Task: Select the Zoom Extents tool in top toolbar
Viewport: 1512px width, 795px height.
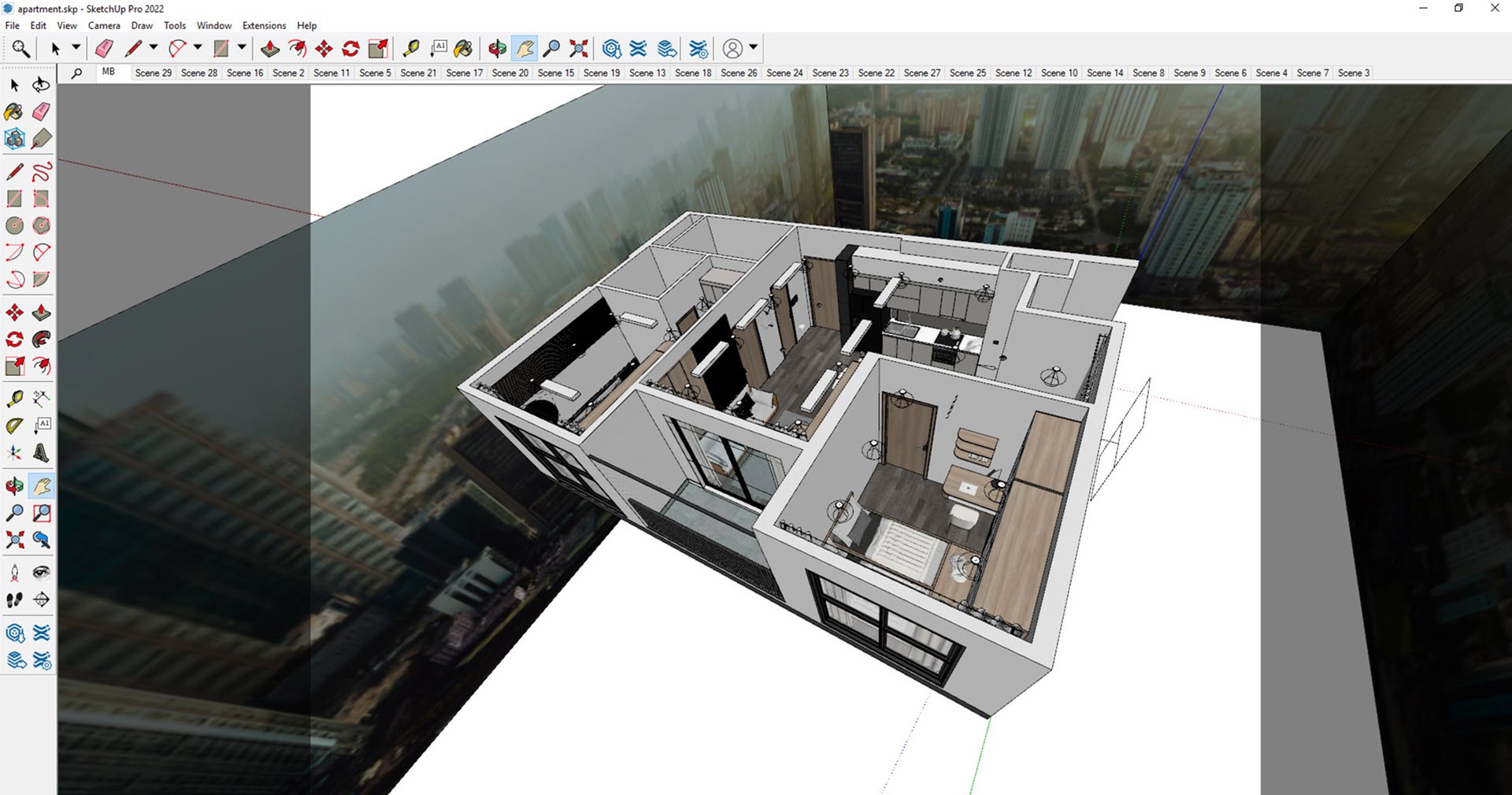Action: coord(579,49)
